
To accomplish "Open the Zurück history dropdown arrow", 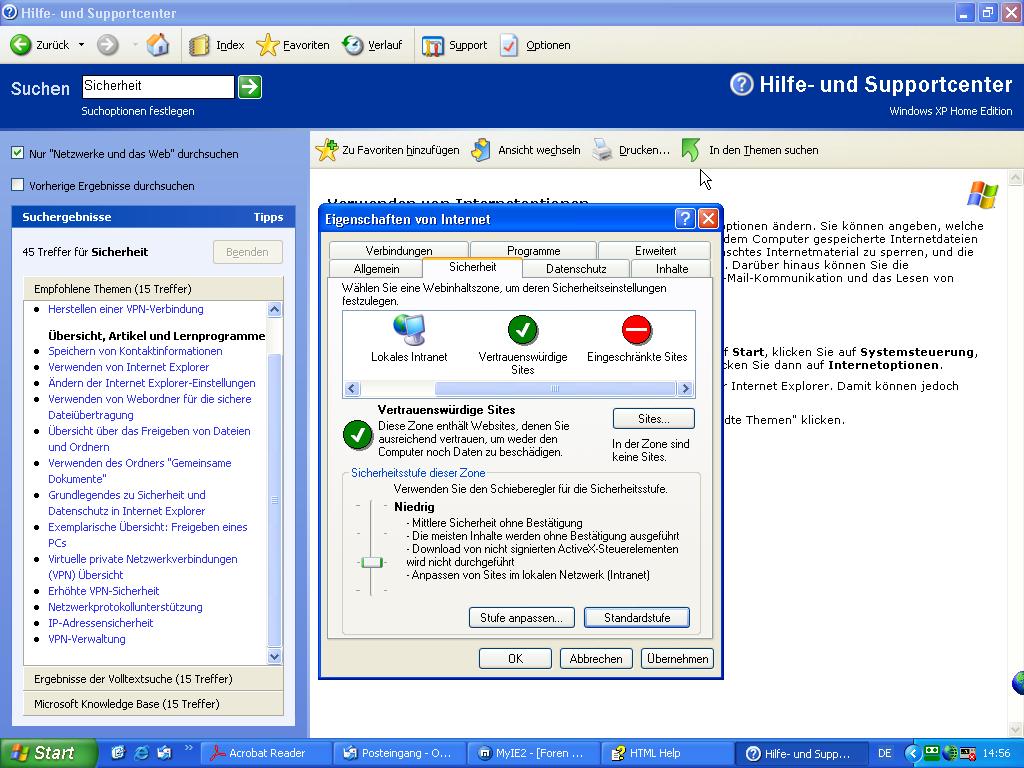I will pos(81,45).
